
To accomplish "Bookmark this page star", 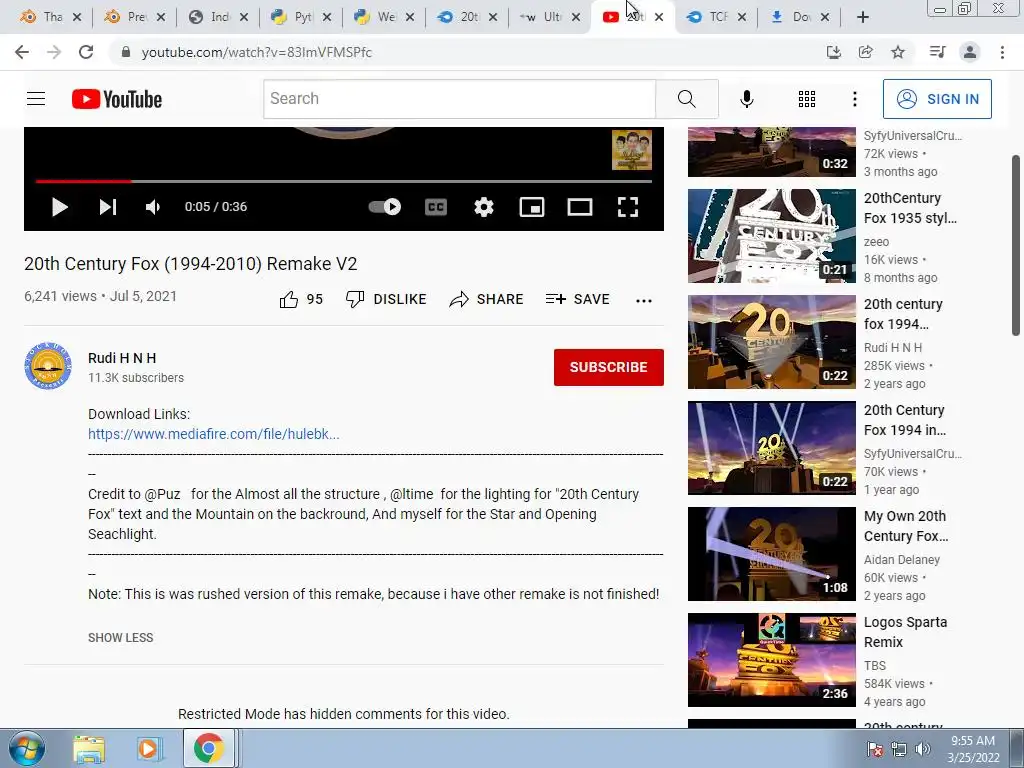I will coord(898,52).
